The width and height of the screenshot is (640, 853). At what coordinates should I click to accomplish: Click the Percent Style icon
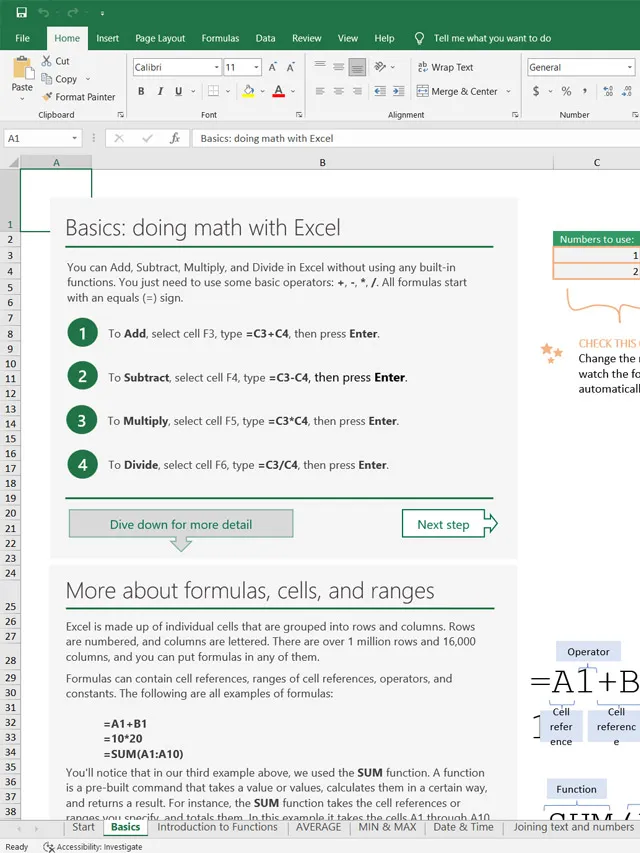click(x=566, y=91)
